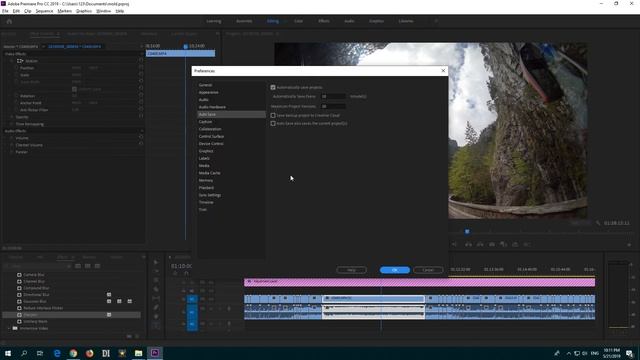This screenshot has height=360, width=640.
Task: Open the Window menu
Action: (x=103, y=11)
